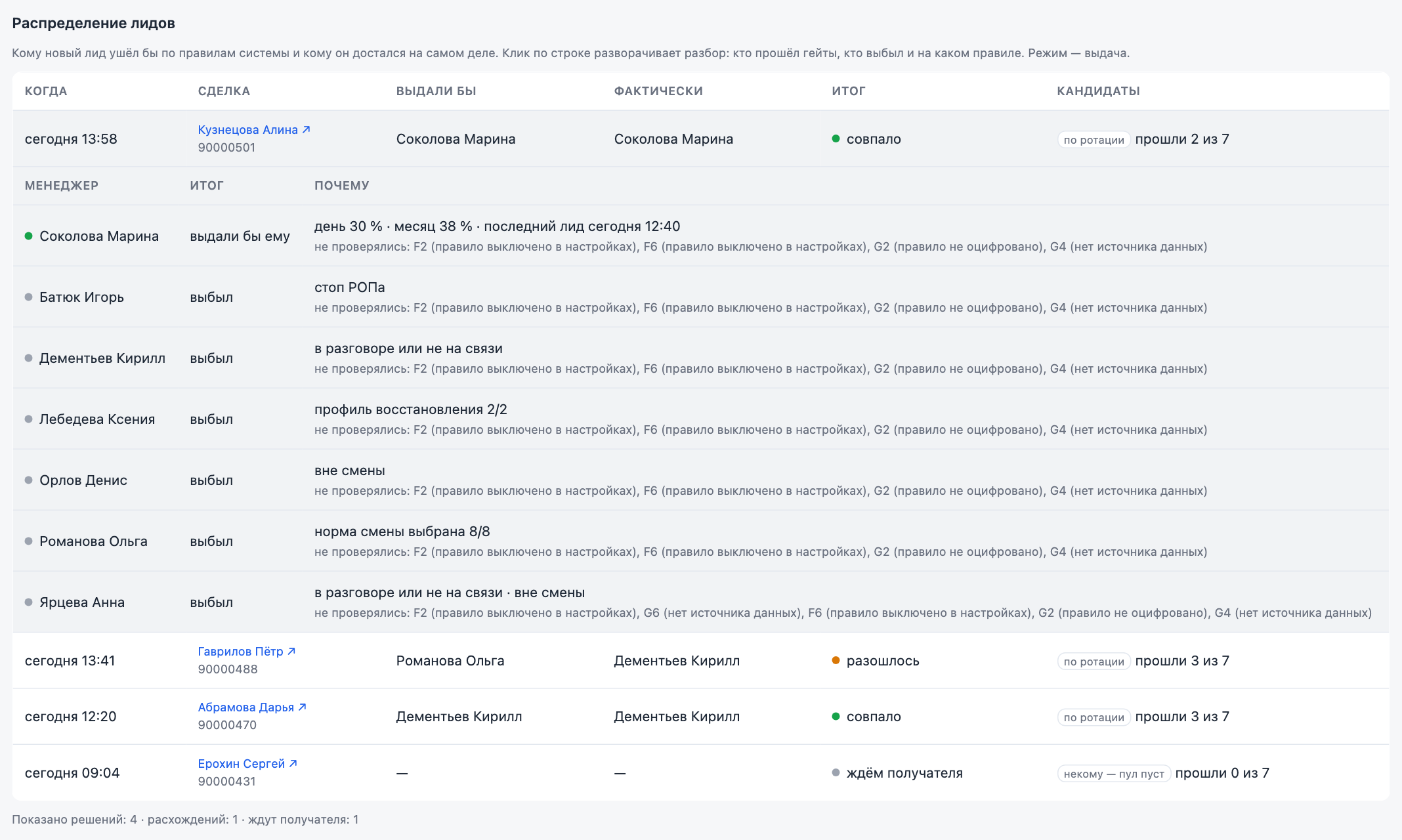Screen dimensions: 1402x840
Task: Click grey status dot beside Дементьев Кирилл manager row
Action: (29, 358)
